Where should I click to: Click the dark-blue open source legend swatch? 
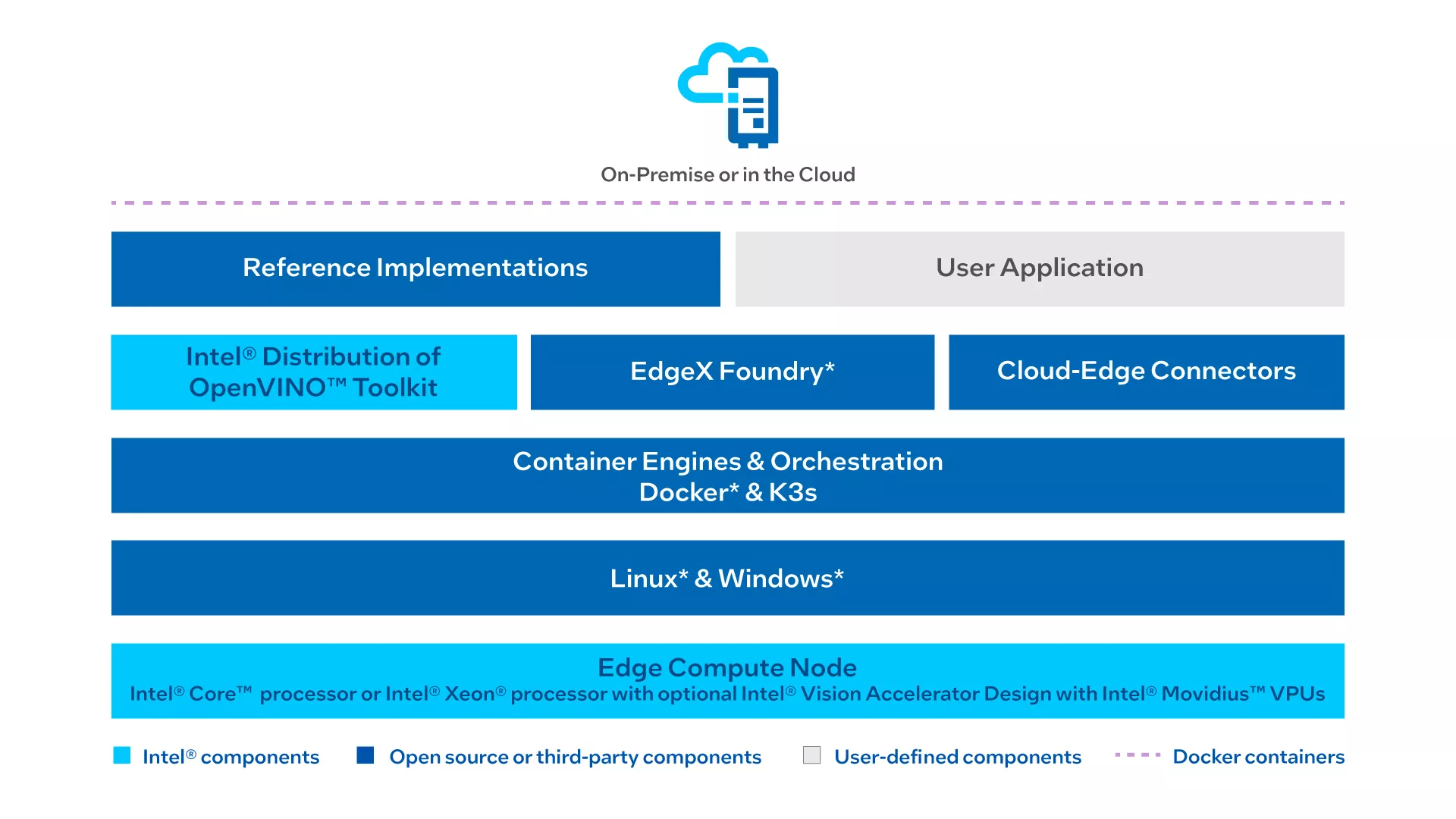[366, 755]
